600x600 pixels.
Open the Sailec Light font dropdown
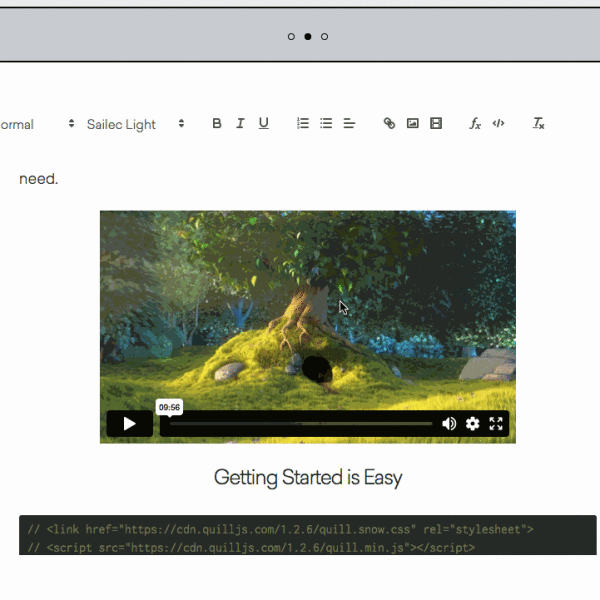pos(135,124)
